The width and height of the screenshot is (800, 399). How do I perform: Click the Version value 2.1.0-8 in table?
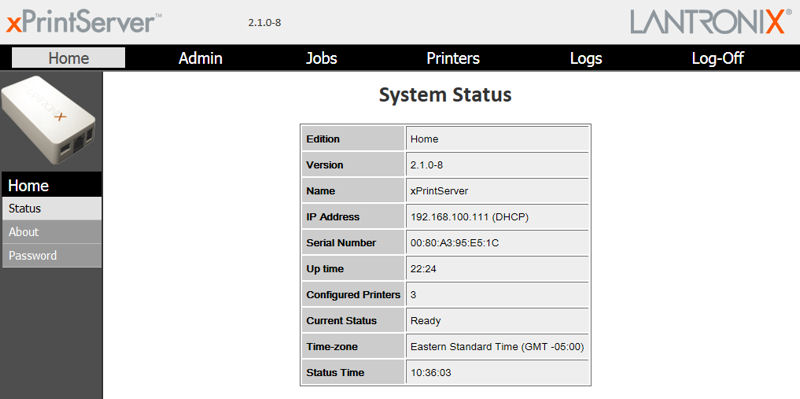click(497, 165)
